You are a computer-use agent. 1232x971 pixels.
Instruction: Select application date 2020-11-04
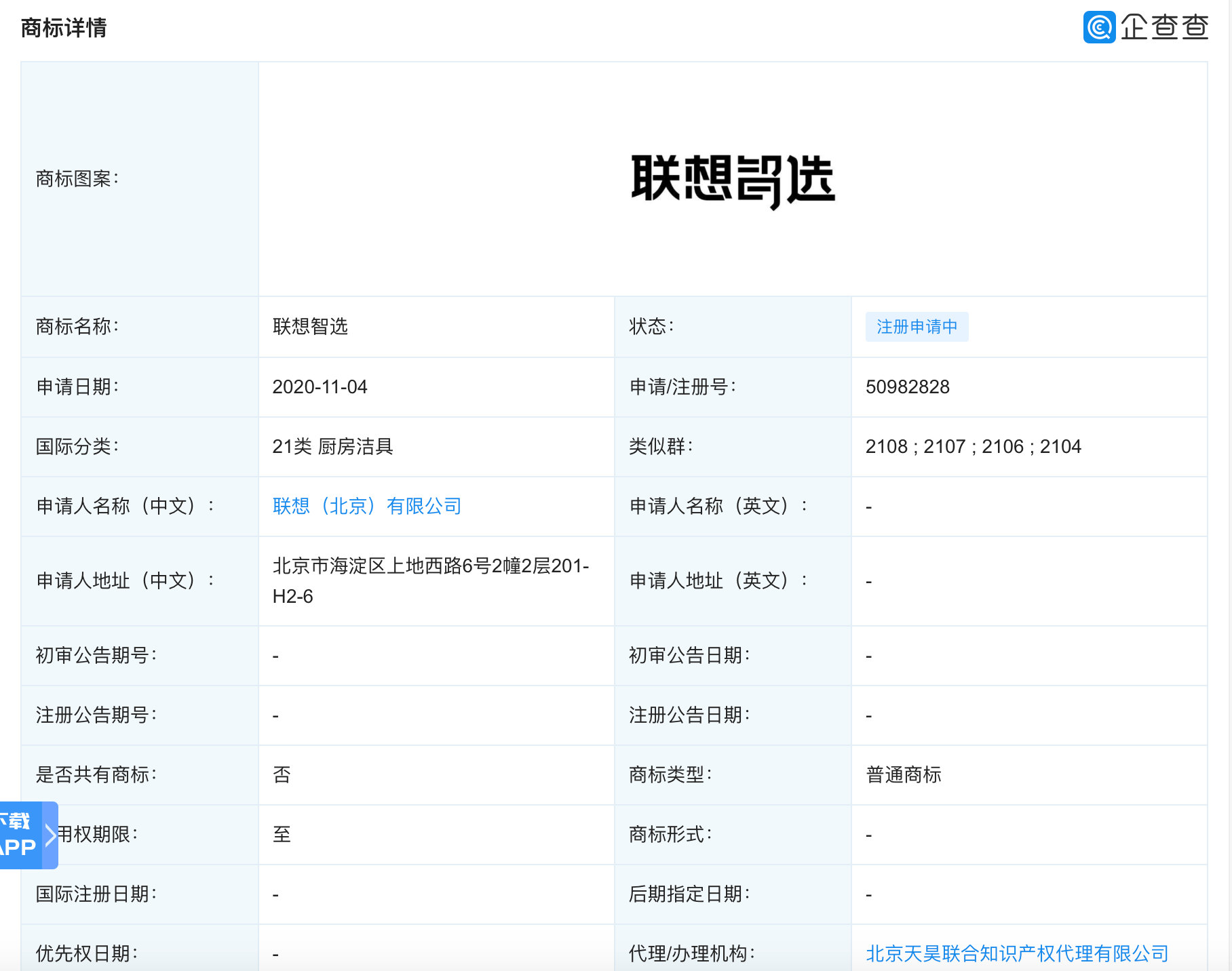pyautogui.click(x=320, y=387)
